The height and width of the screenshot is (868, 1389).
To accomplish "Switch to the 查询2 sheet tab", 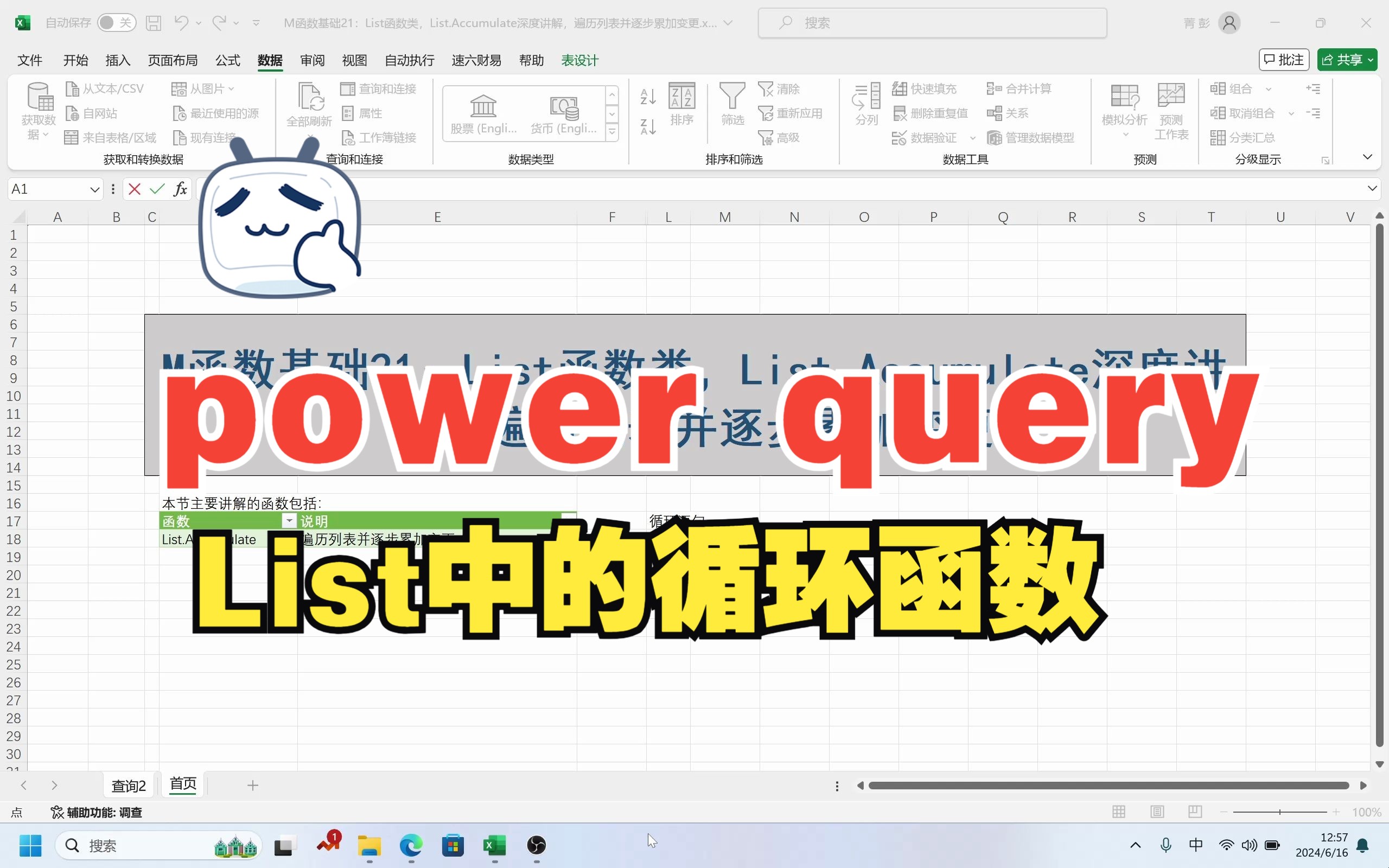I will click(x=129, y=786).
